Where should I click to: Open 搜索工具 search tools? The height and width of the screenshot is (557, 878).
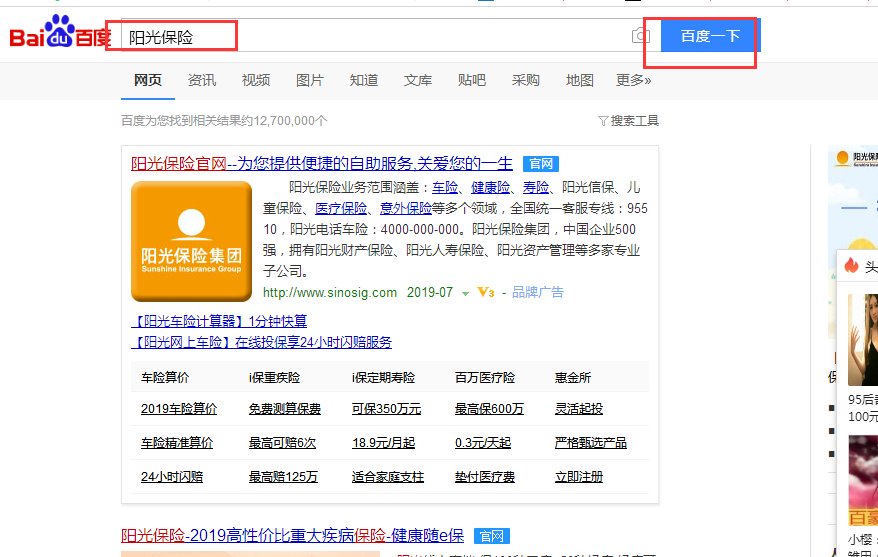[634, 121]
